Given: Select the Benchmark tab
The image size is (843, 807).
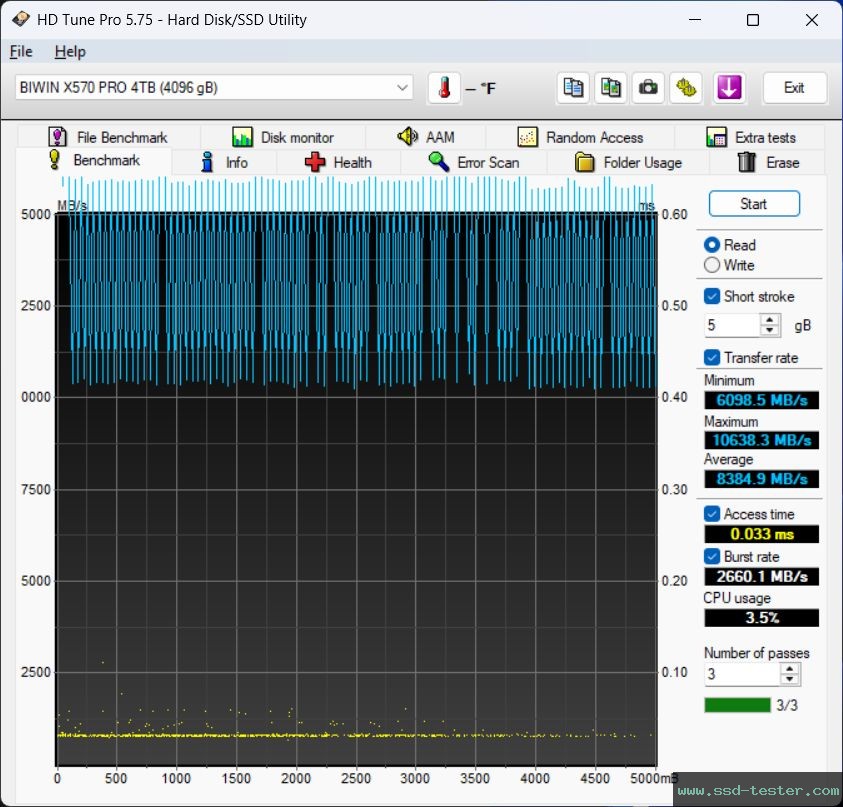Looking at the screenshot, I should pos(94,160).
